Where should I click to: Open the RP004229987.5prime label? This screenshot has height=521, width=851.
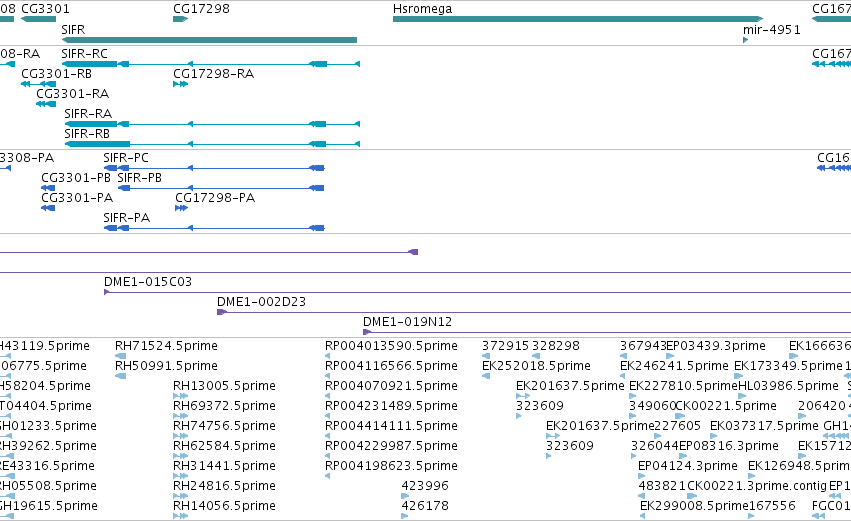point(391,446)
